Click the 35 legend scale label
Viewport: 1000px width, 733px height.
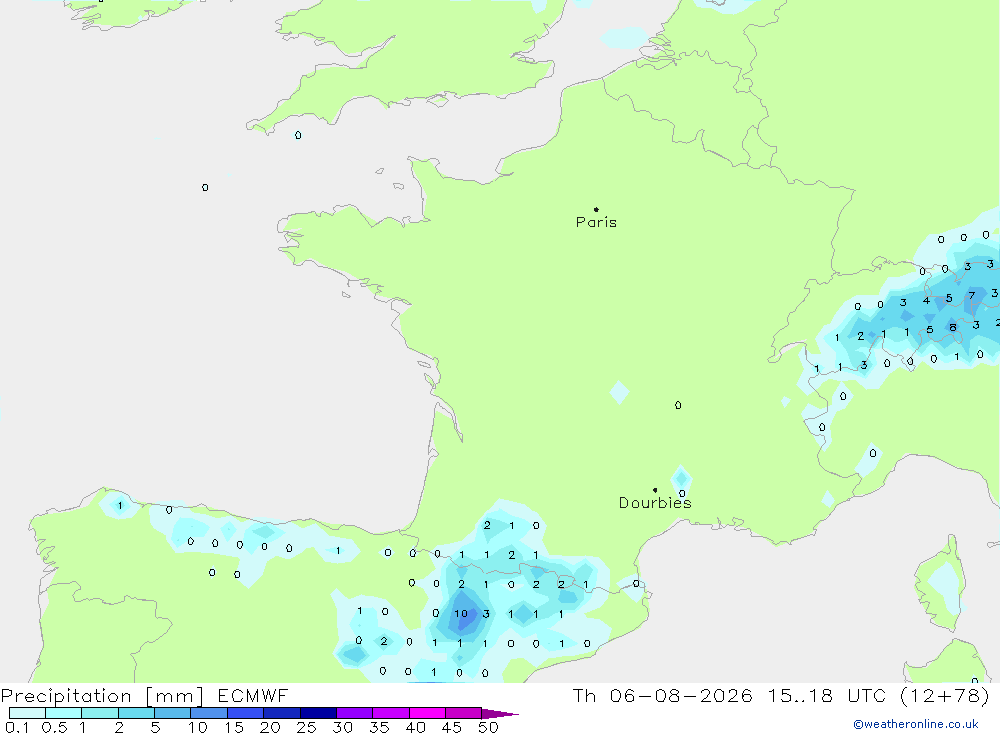379,727
